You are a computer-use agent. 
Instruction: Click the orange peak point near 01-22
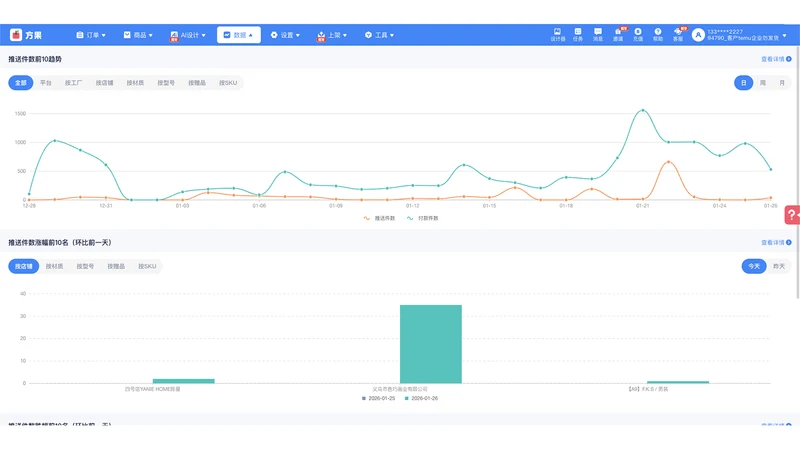click(668, 162)
